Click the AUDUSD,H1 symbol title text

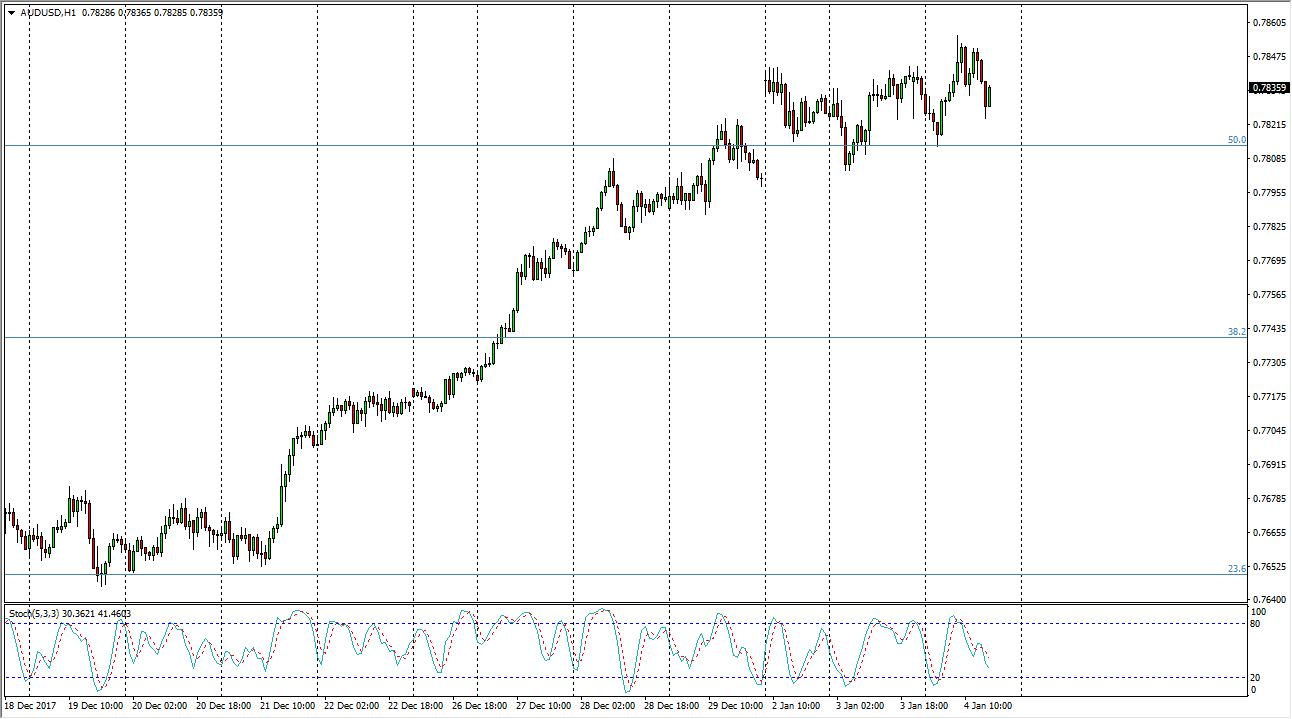[x=48, y=13]
